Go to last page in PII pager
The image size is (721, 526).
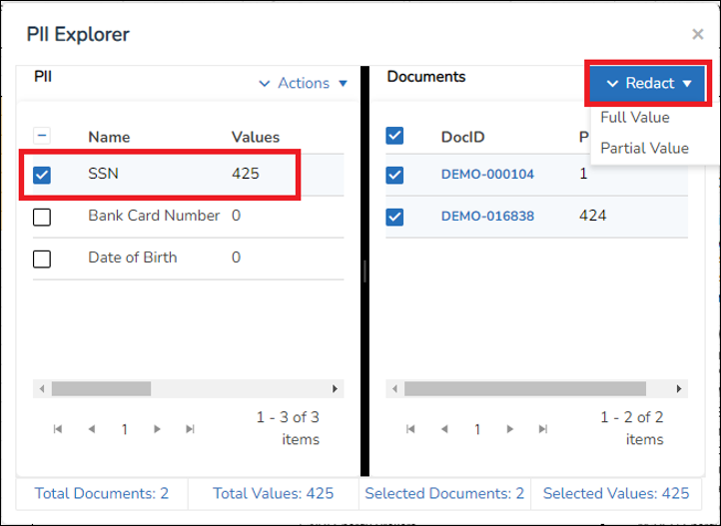tap(190, 429)
